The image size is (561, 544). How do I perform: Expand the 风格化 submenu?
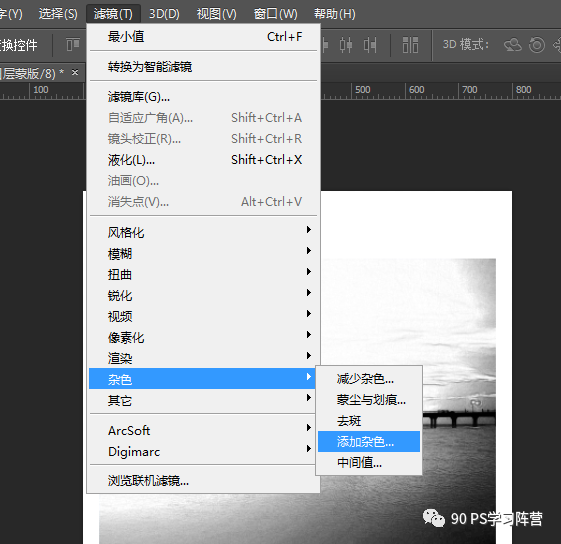click(204, 233)
